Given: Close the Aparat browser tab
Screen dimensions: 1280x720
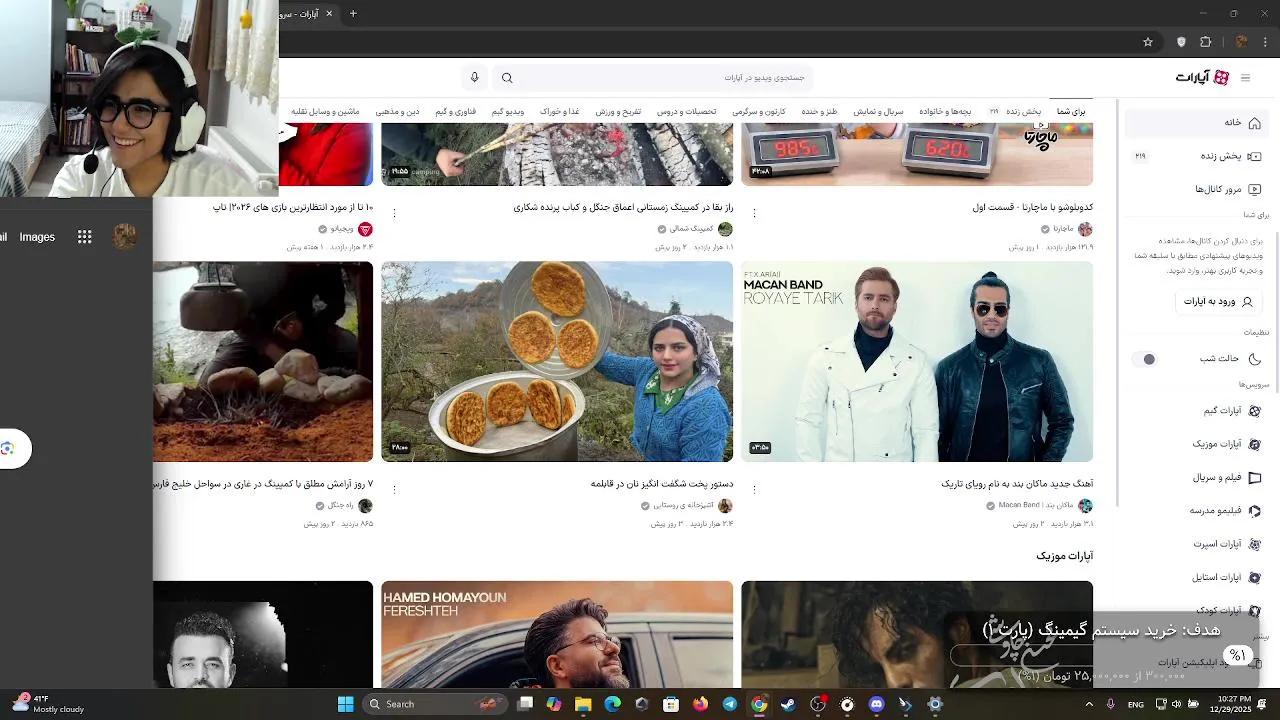Looking at the screenshot, I should coord(329,14).
